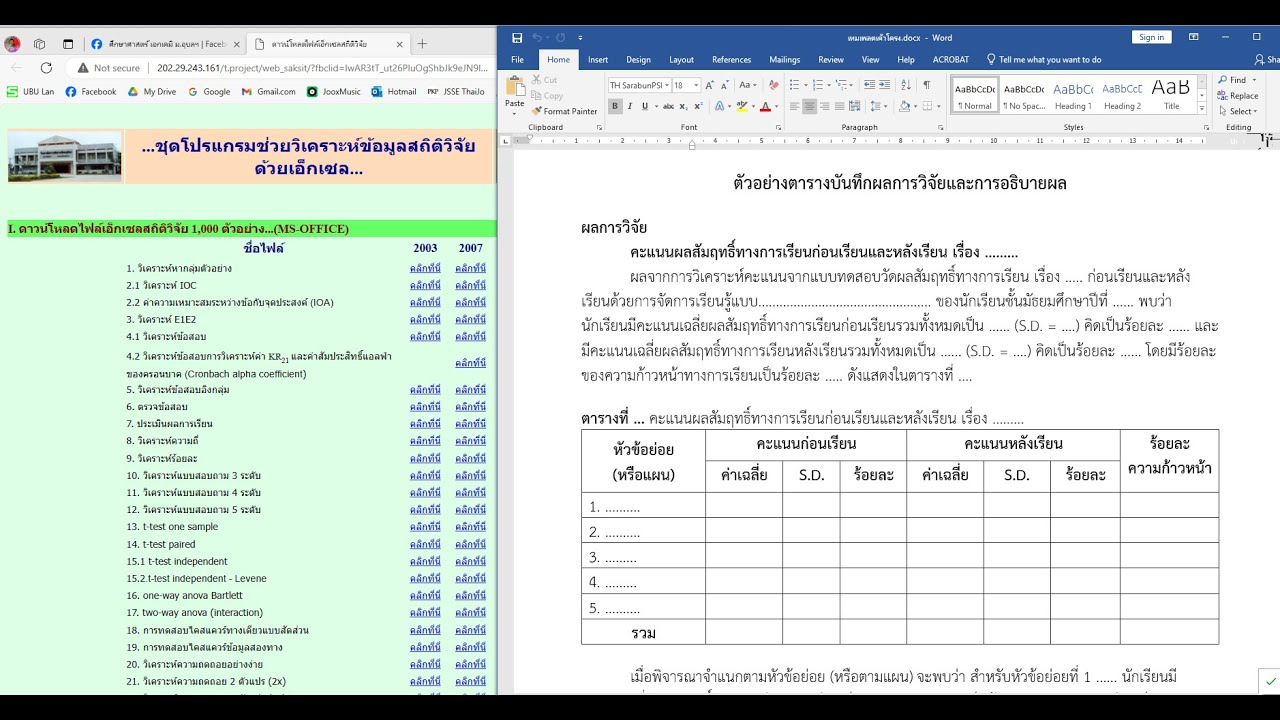Apply Thai distributed alignment

pos(855,106)
